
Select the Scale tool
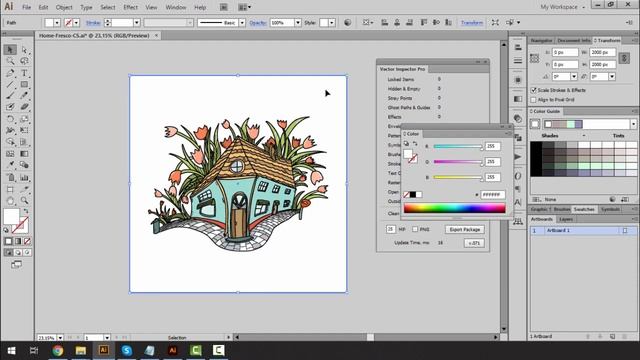point(24,119)
